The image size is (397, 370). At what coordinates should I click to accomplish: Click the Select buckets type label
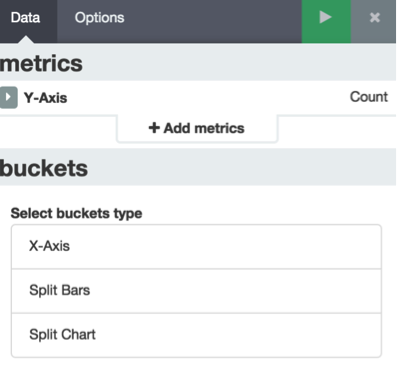click(76, 213)
